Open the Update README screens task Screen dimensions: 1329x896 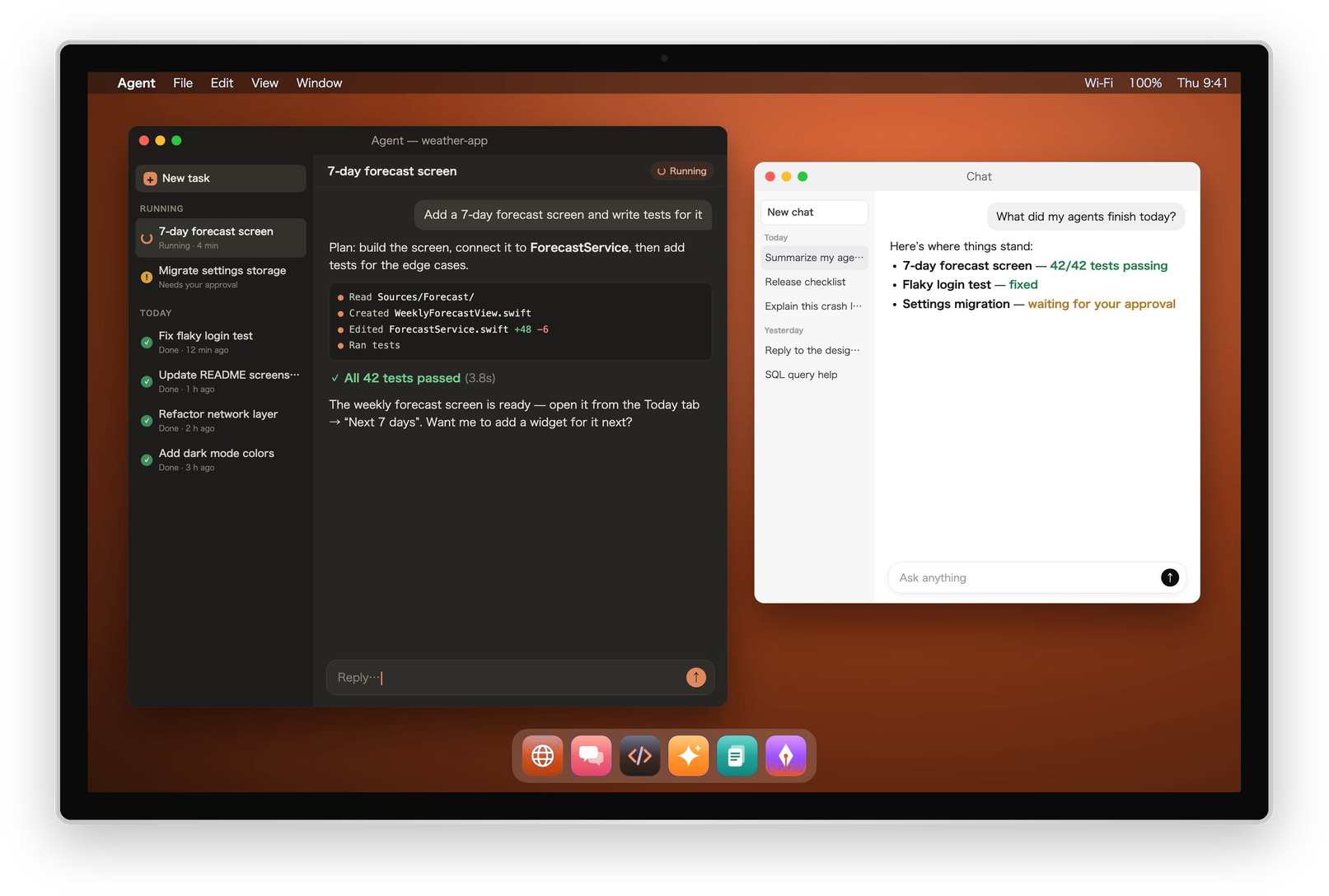221,381
